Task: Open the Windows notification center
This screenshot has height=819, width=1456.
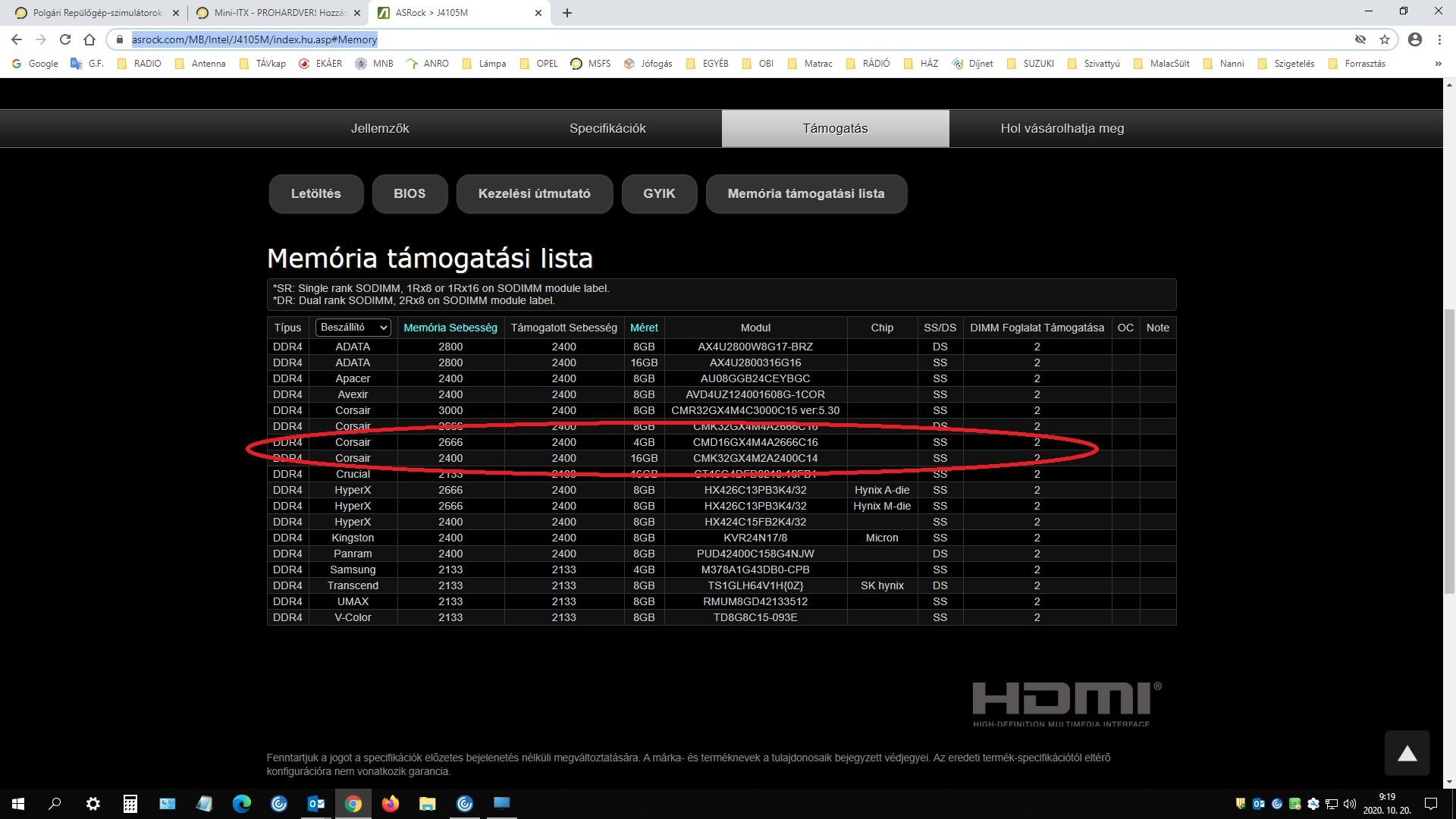Action: pos(1431,804)
